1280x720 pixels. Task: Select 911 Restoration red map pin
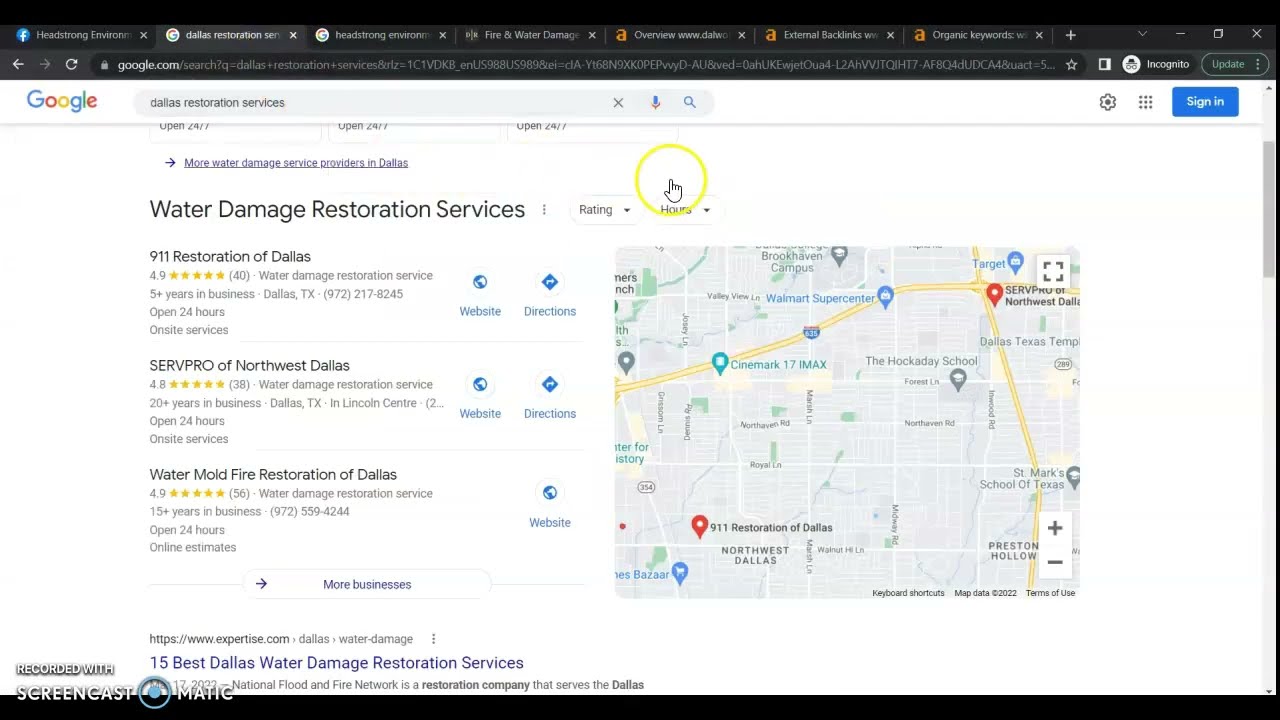[700, 526]
